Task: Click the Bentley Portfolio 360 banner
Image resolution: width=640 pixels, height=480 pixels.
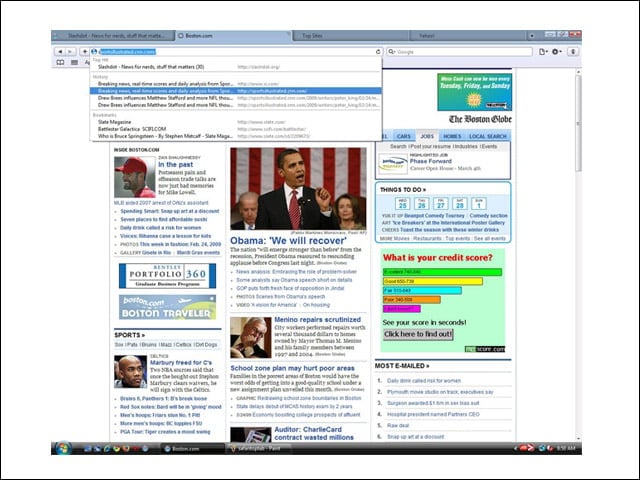Action: [x=167, y=276]
